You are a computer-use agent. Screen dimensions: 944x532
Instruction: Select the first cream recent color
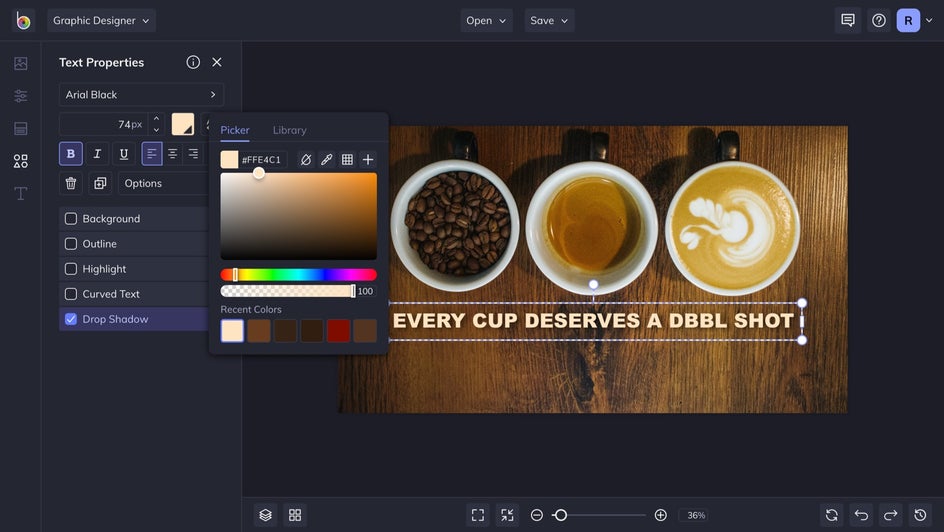232,331
